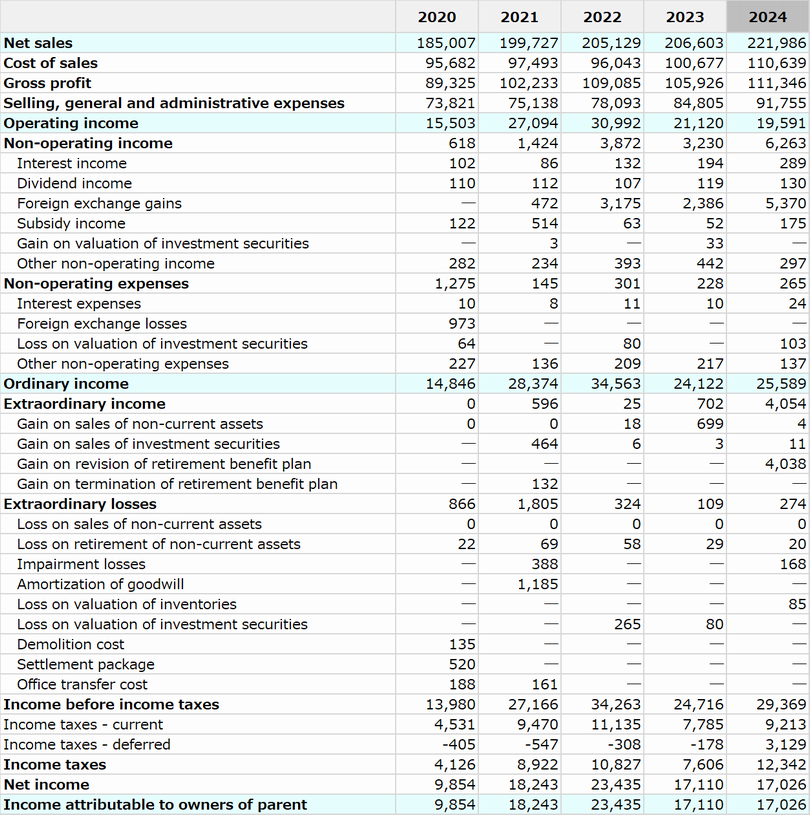Screen dimensions: 810x815
Task: Click Income attributable to owners of parent
Action: (x=155, y=805)
